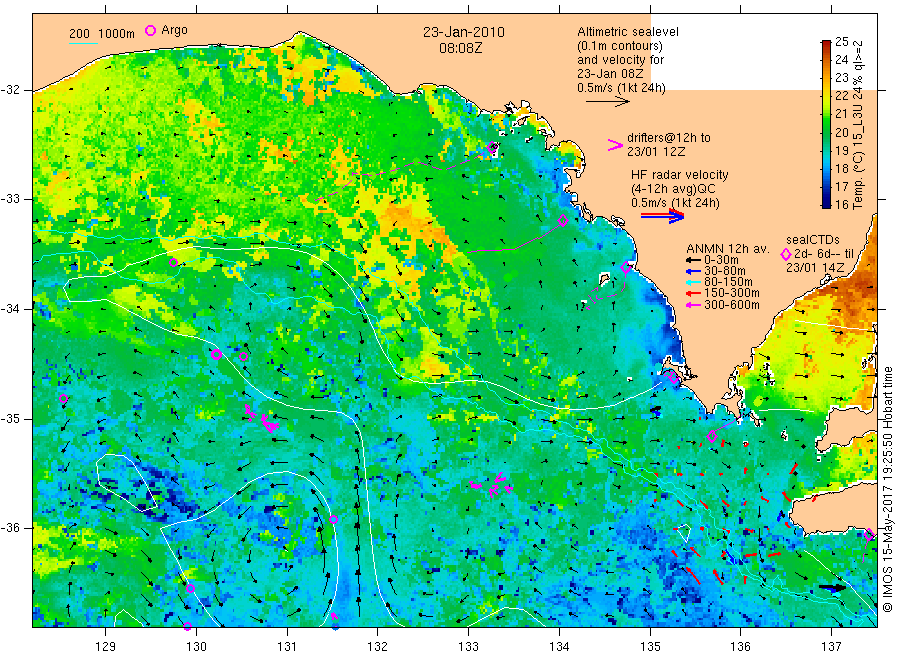Click the 129 longitude axis label

(106, 647)
